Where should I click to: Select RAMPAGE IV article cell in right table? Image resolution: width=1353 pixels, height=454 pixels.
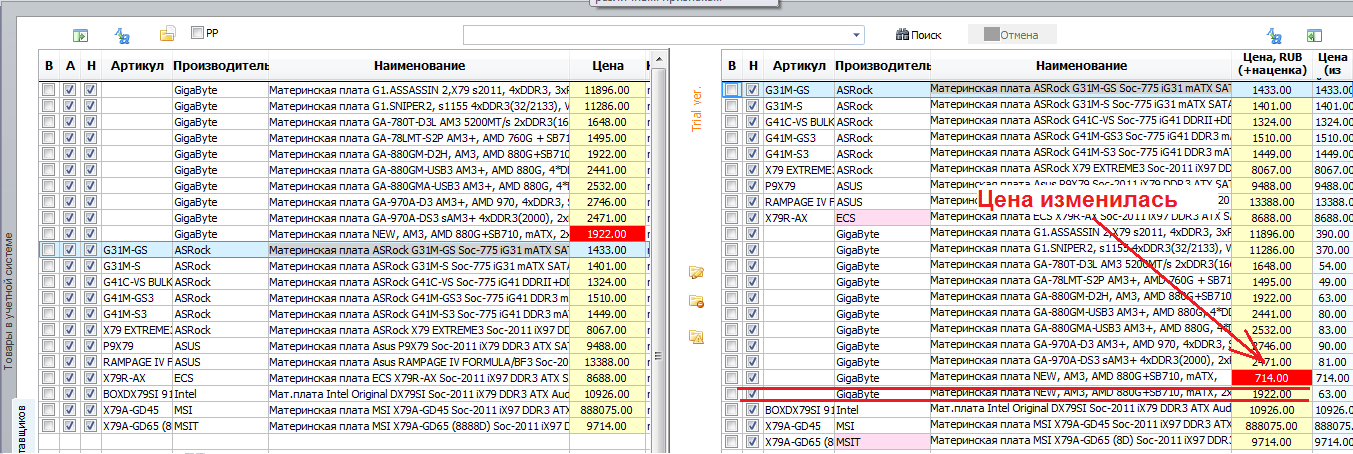(799, 201)
